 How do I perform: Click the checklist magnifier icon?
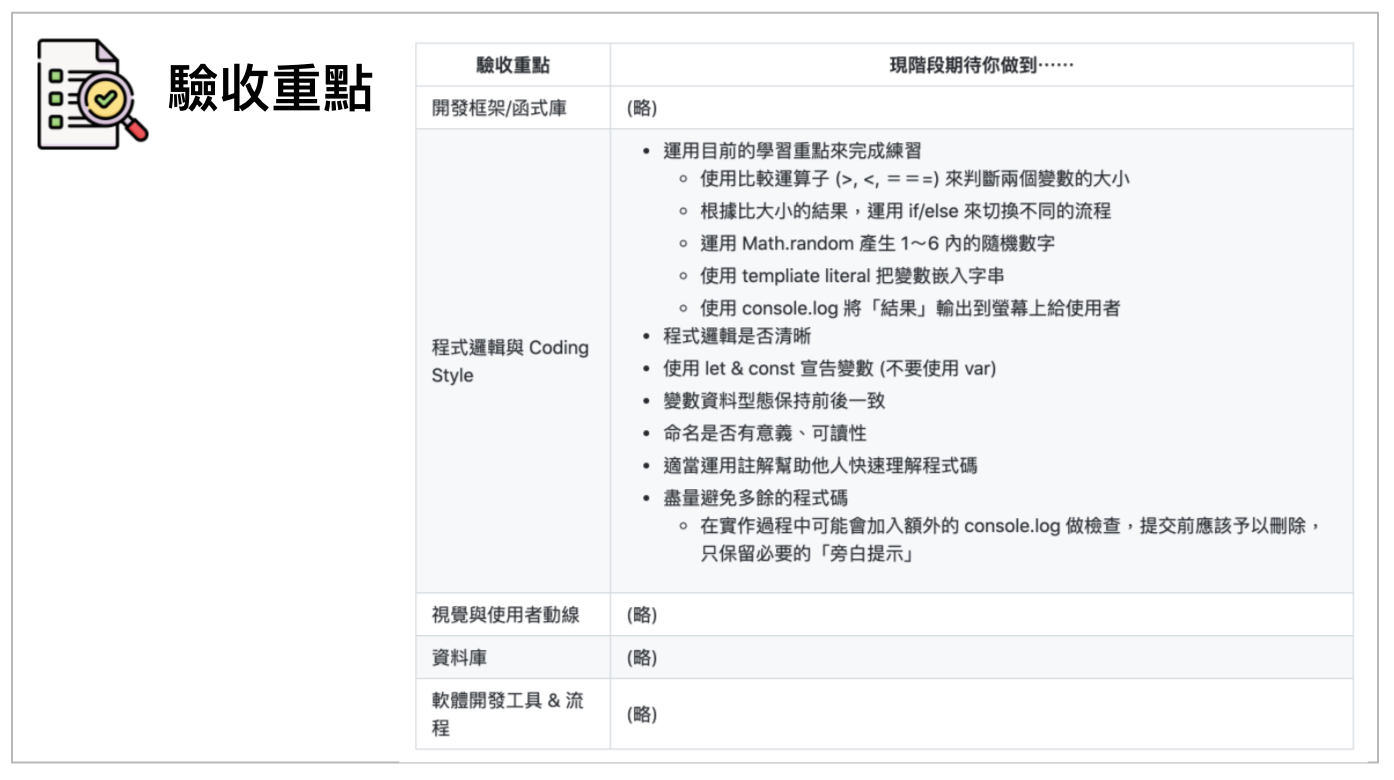(91, 94)
